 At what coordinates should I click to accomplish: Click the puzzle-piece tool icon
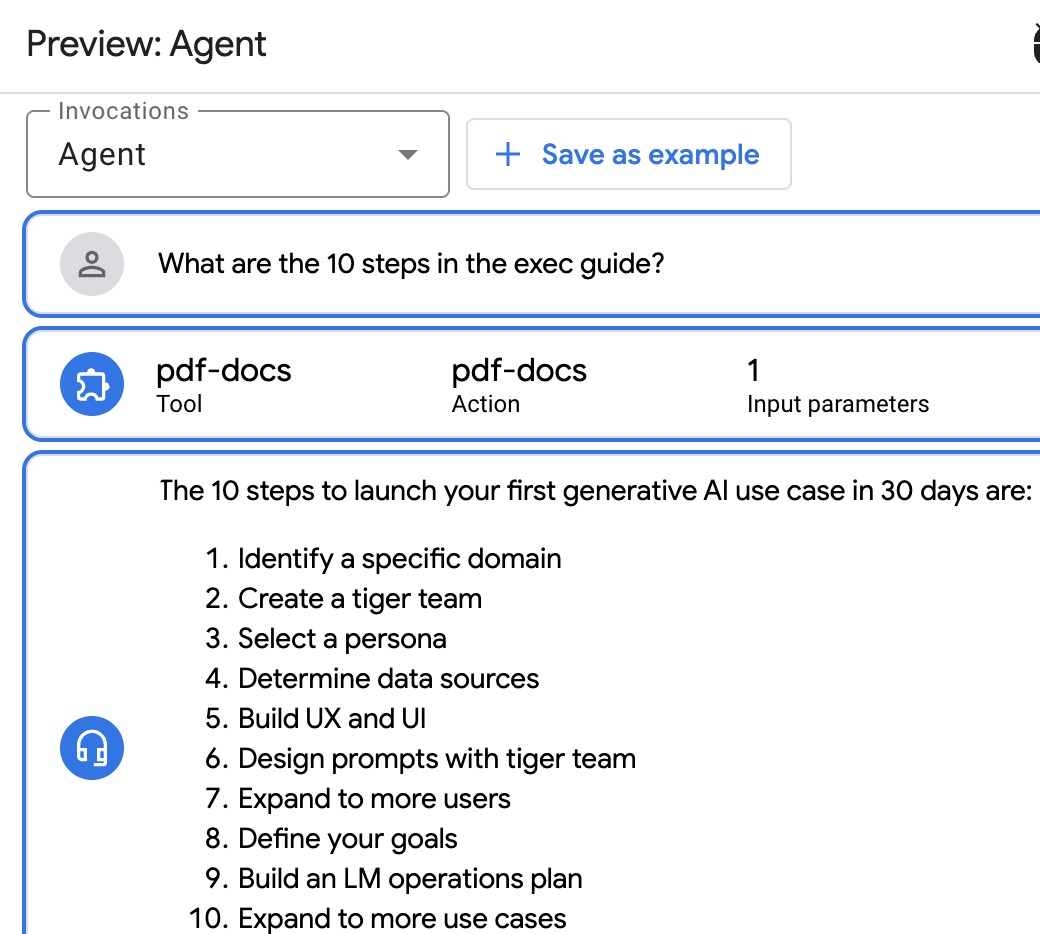point(92,384)
